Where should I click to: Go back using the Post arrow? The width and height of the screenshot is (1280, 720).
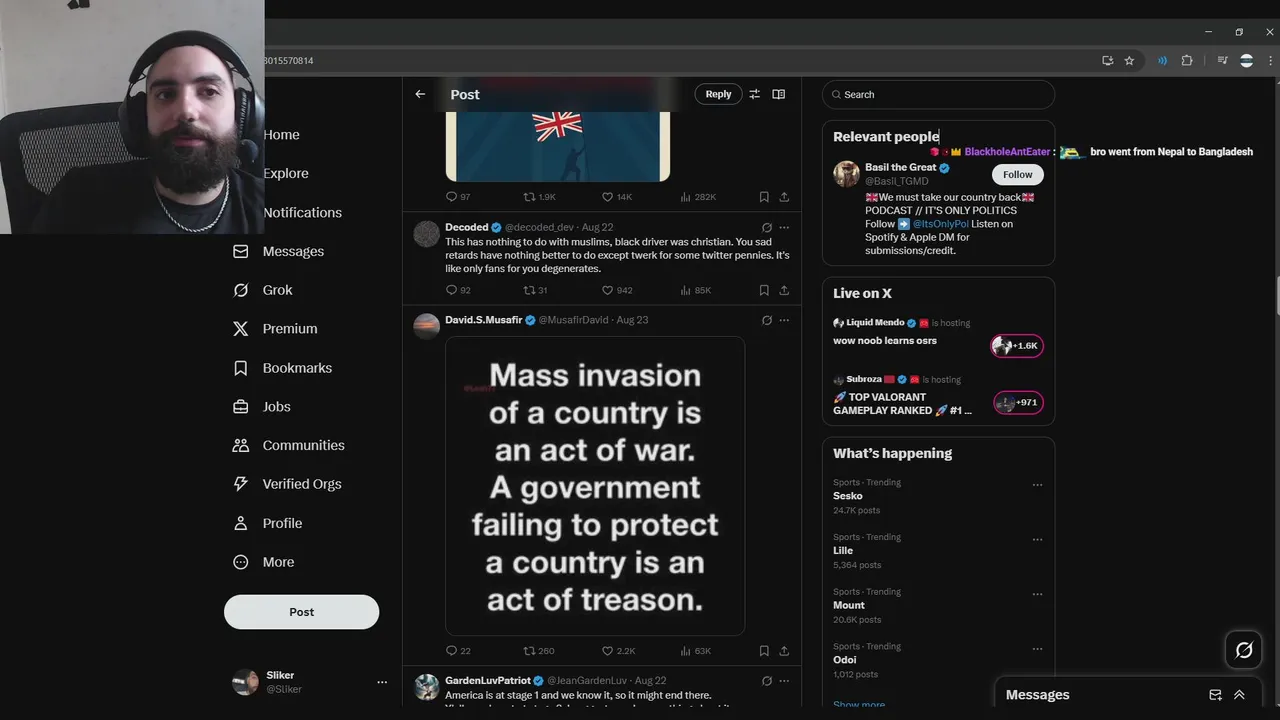click(x=420, y=94)
